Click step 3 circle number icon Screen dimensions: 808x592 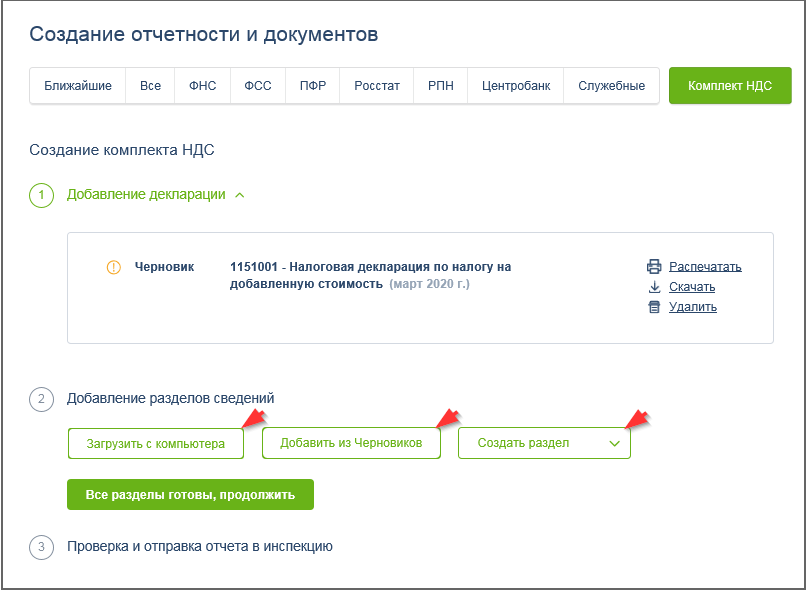click(x=41, y=547)
